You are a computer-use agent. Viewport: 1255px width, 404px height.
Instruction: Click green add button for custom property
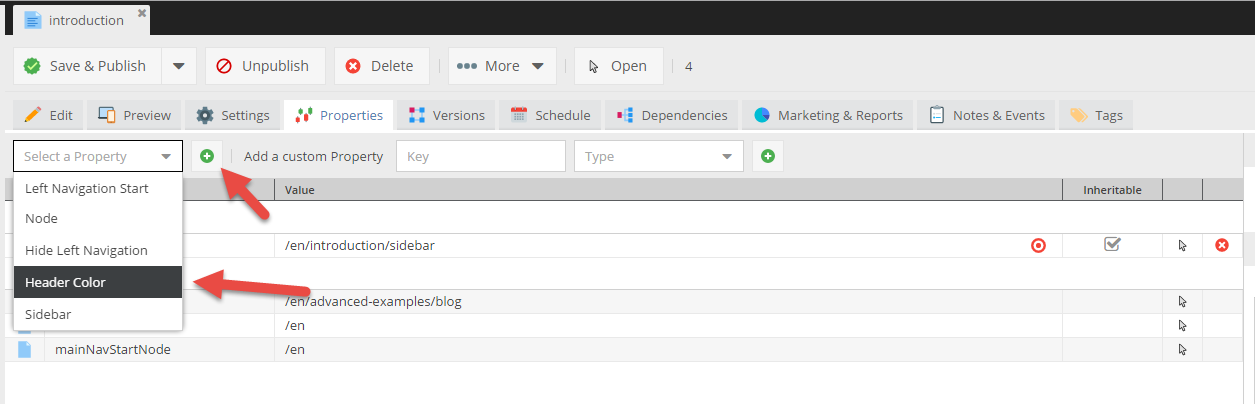[768, 156]
